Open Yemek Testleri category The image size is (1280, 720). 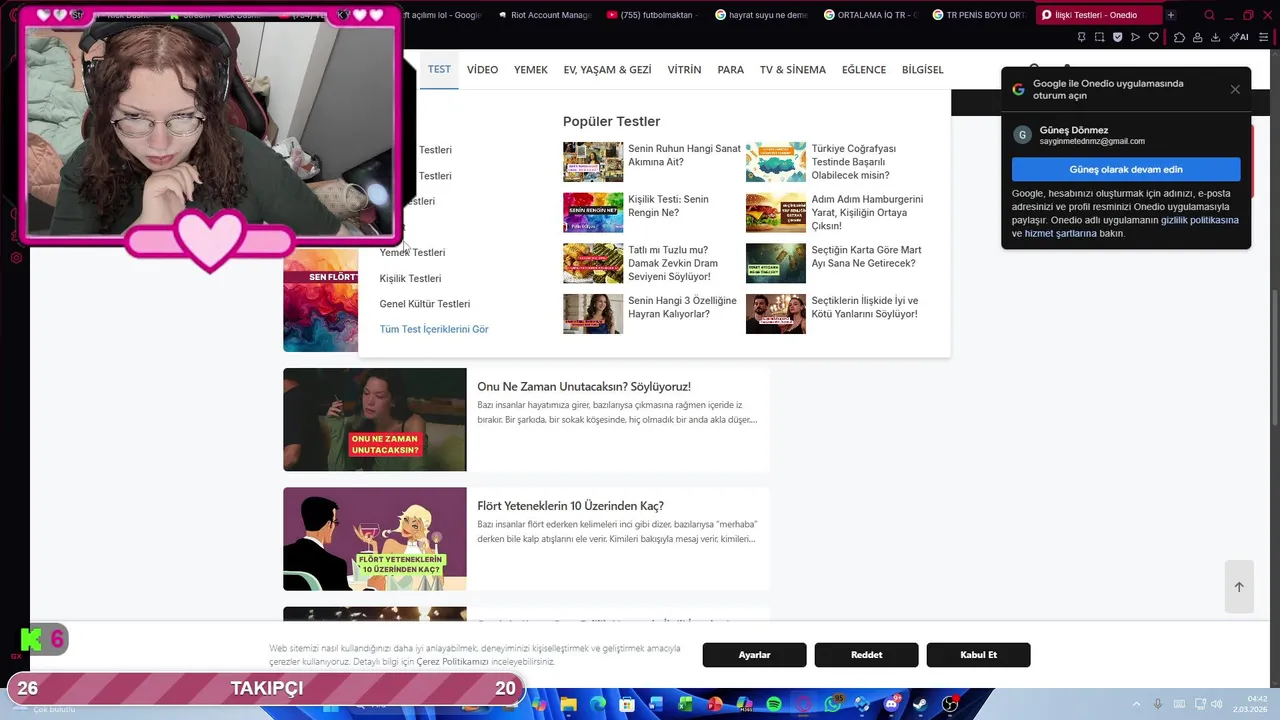(x=412, y=252)
